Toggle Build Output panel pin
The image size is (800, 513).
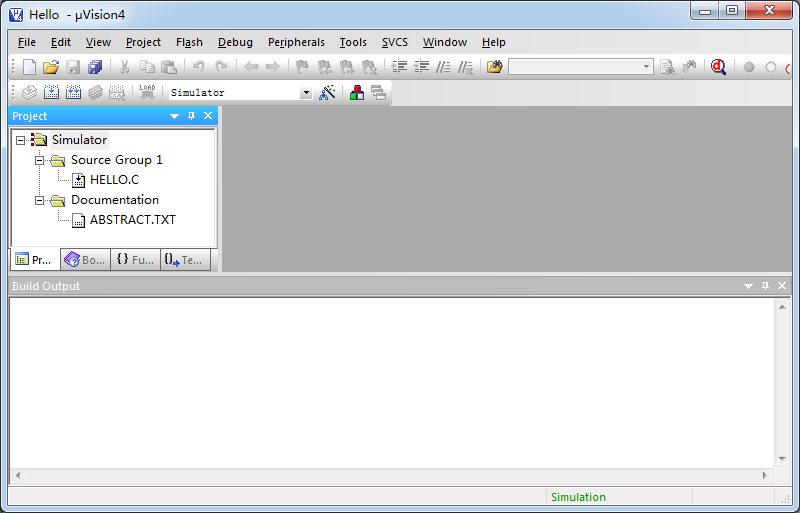(x=765, y=286)
